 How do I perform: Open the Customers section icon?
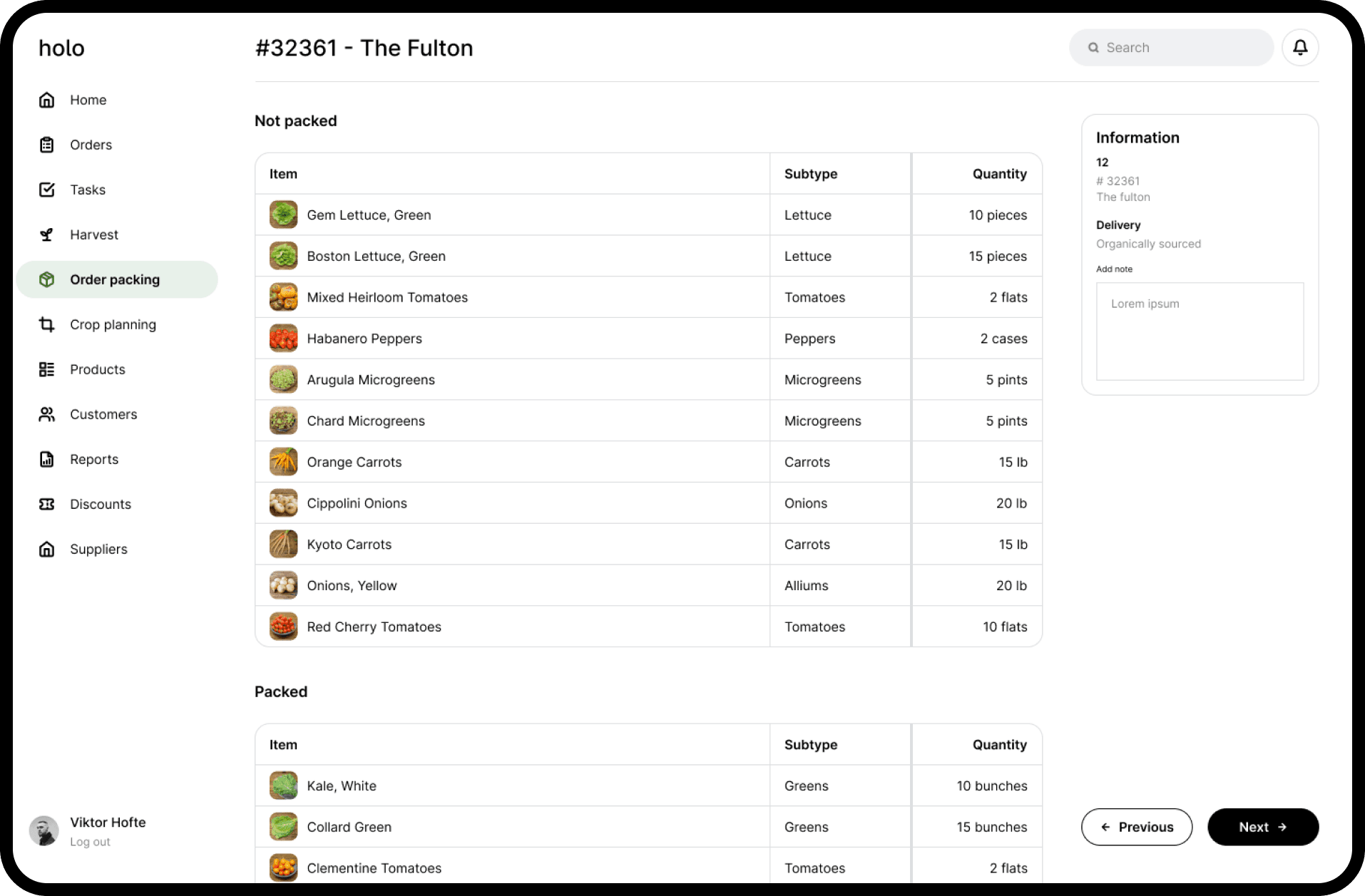coord(46,414)
